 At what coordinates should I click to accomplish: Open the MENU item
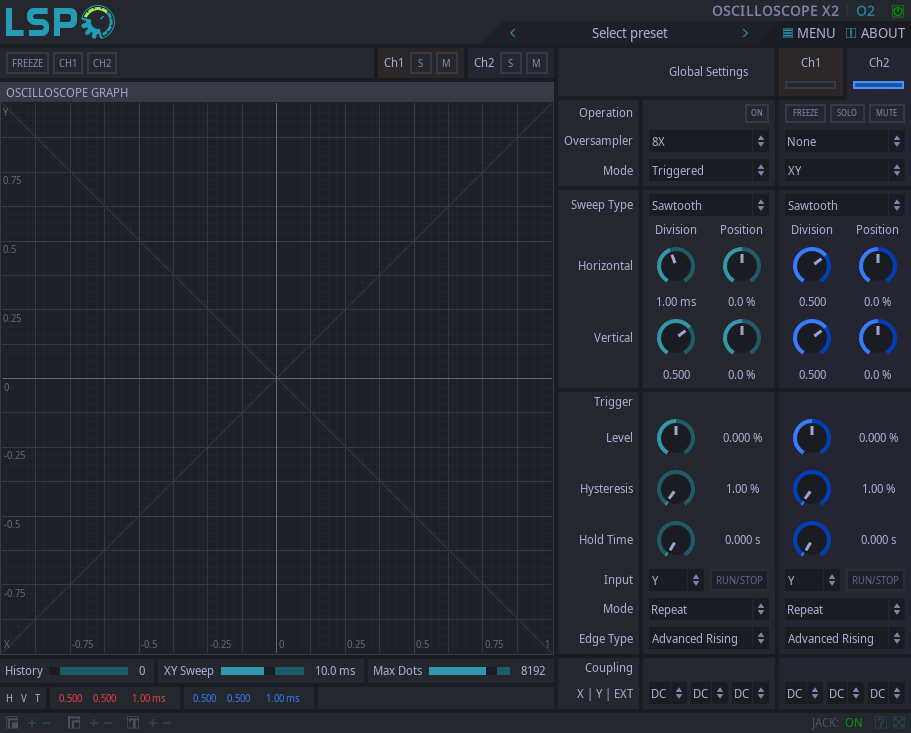tap(808, 33)
